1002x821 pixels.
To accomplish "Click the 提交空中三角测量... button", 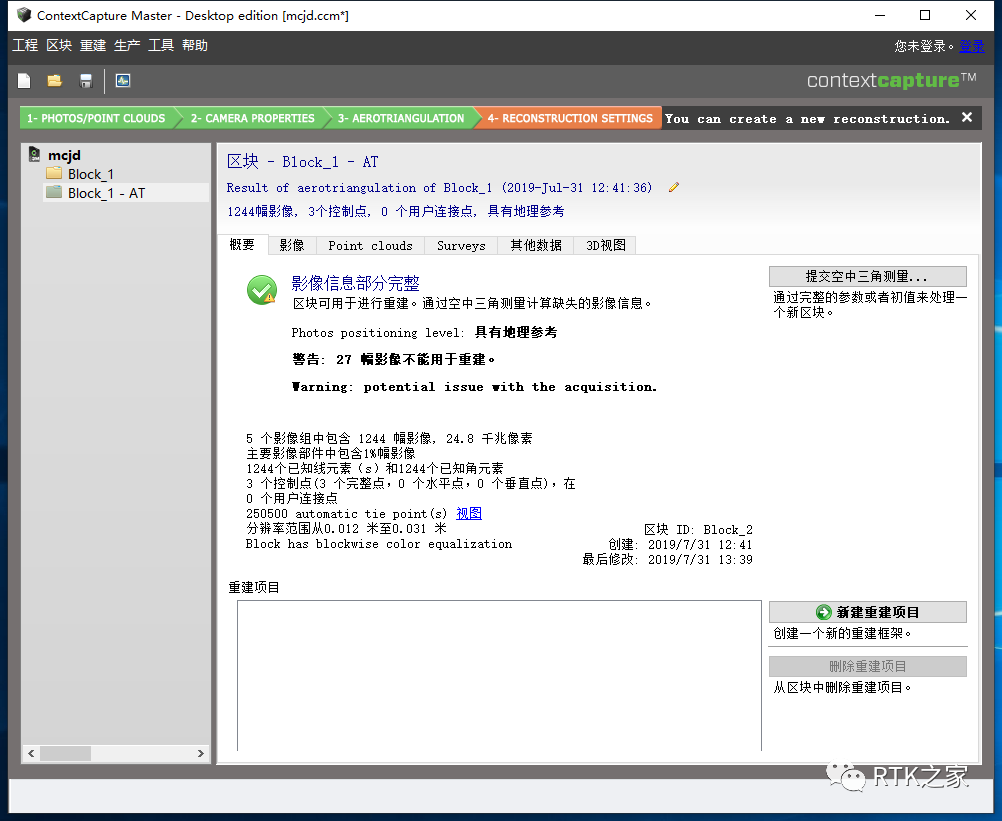I will 867,276.
